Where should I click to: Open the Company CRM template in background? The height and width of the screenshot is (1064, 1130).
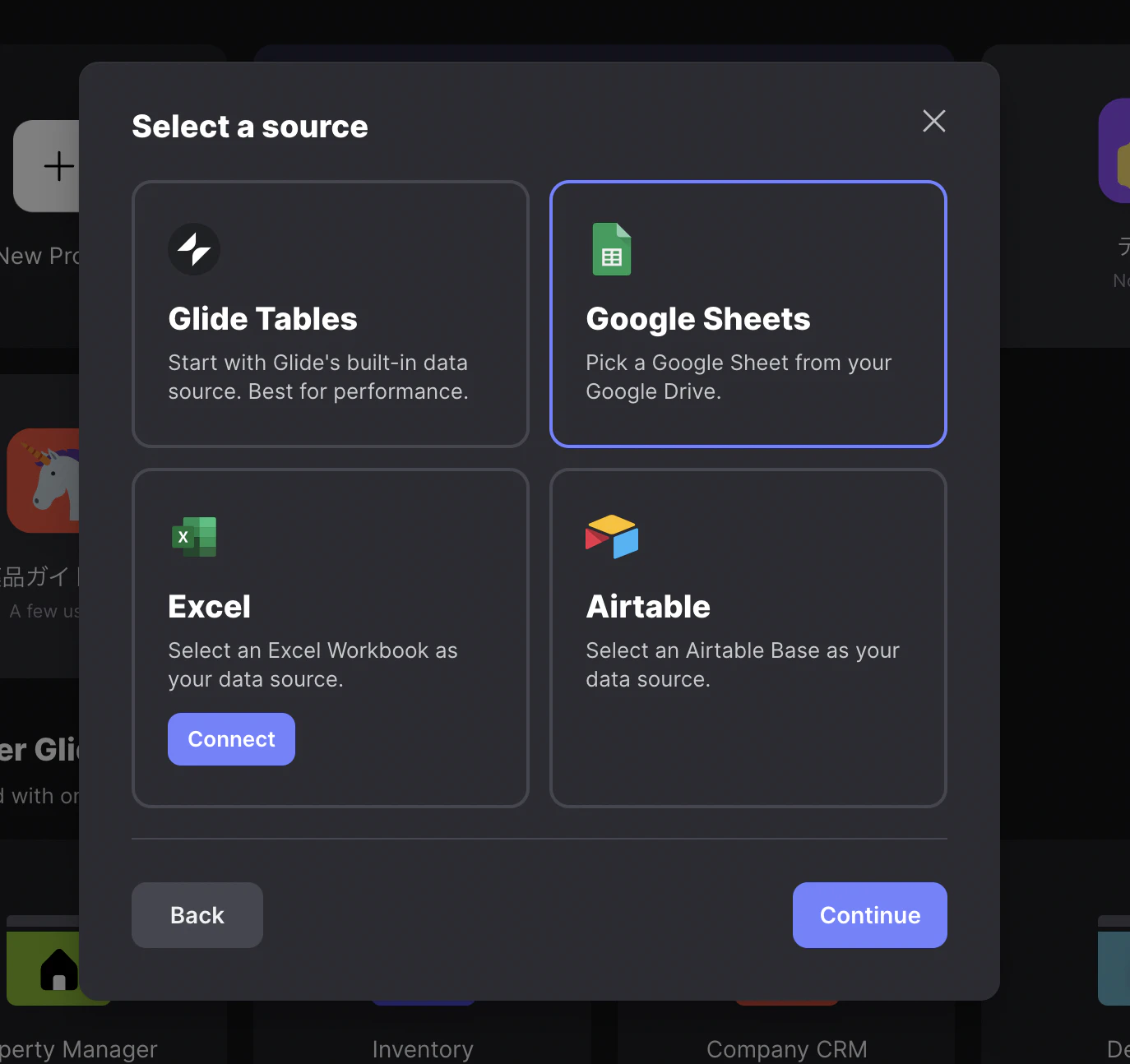(x=787, y=1049)
